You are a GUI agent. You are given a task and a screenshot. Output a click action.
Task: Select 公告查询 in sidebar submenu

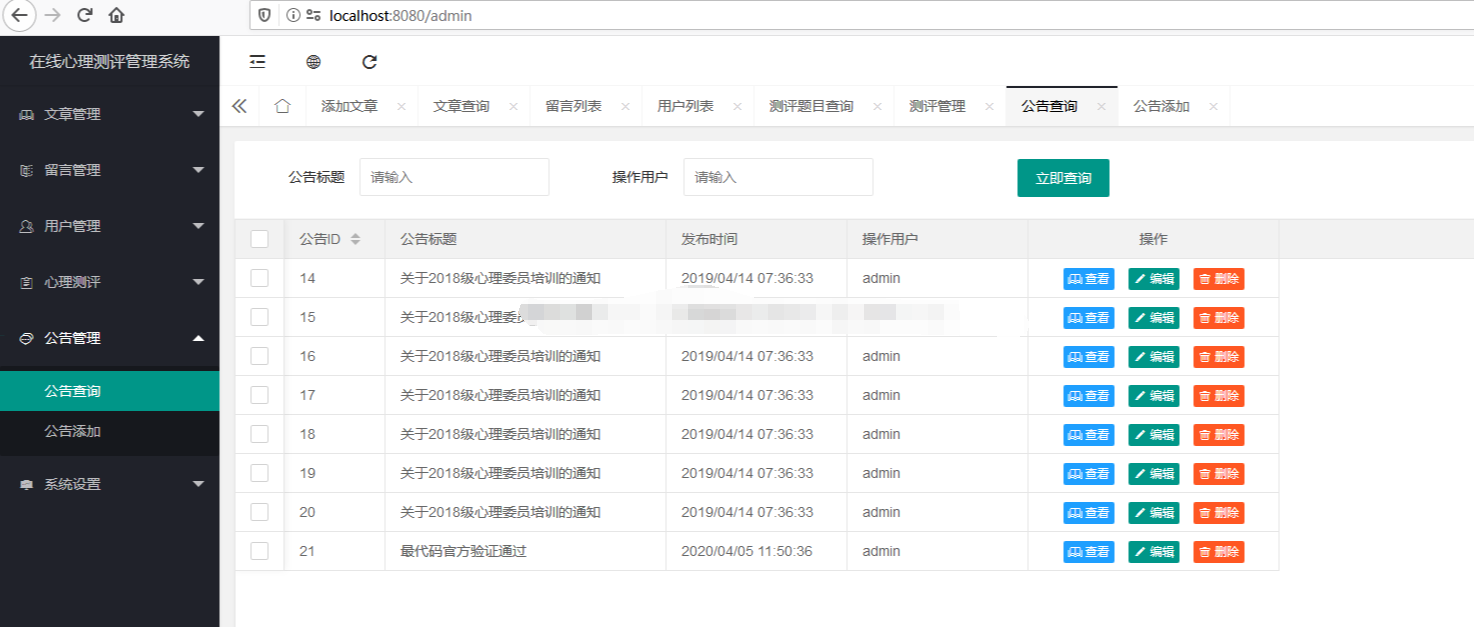[x=110, y=391]
